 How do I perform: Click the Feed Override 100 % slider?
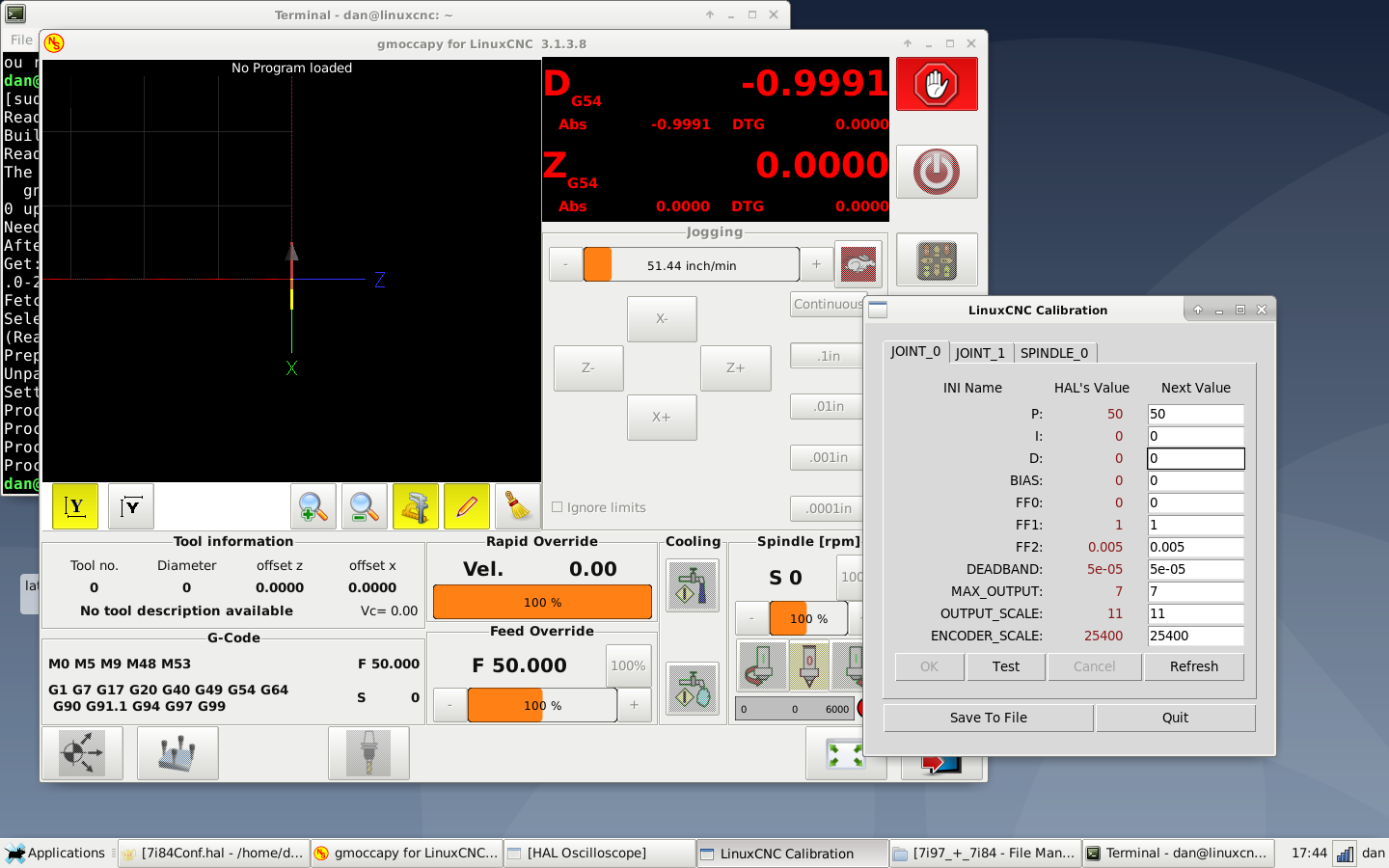coord(542,705)
